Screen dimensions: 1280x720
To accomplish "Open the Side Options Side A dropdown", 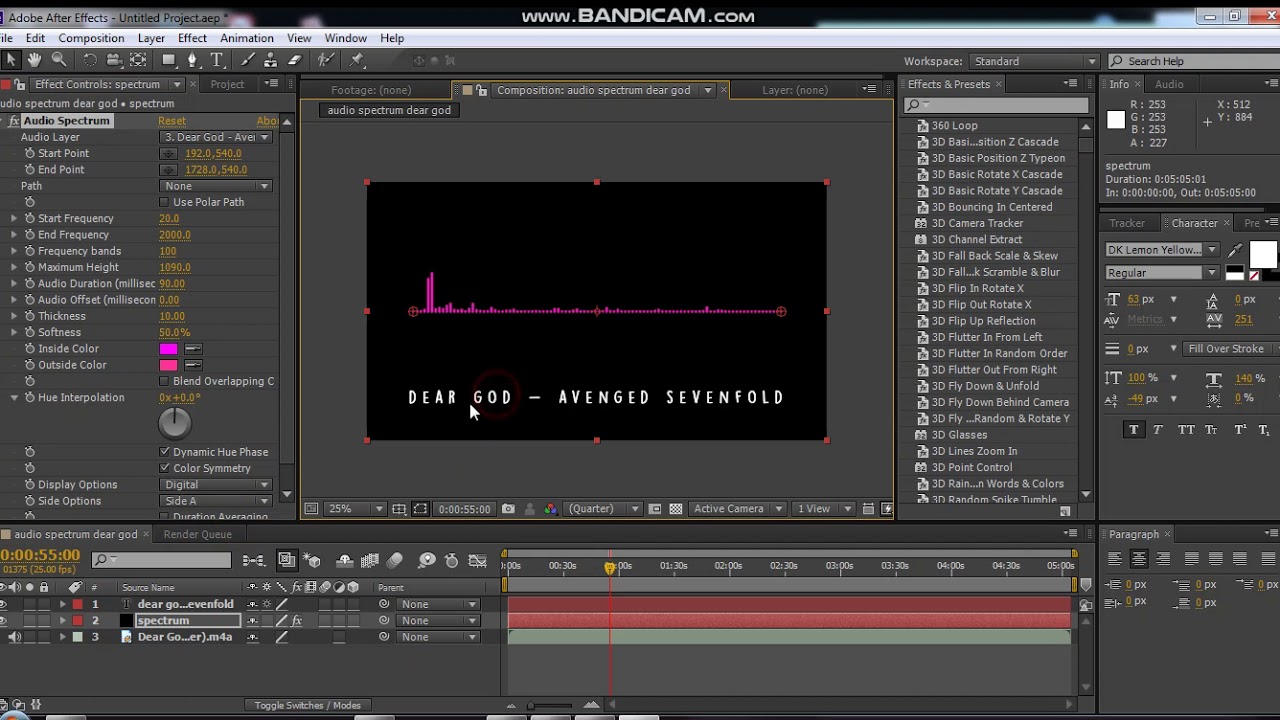I will click(216, 501).
